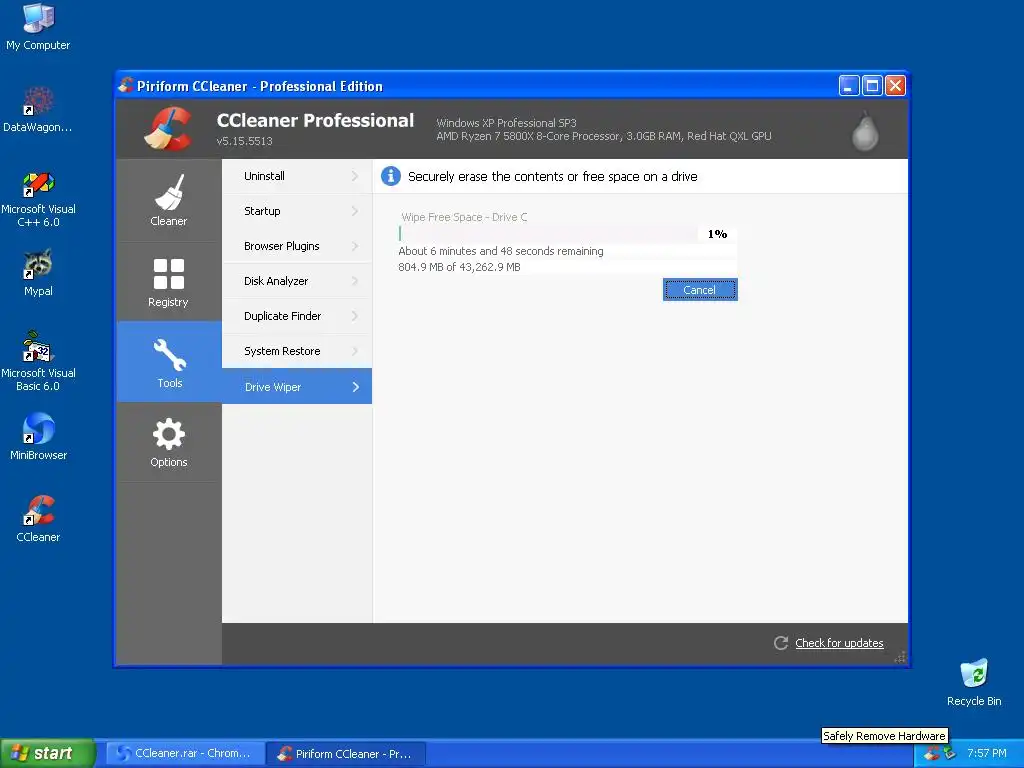This screenshot has height=768, width=1024.
Task: Minimize the CCleaner window
Action: point(848,86)
